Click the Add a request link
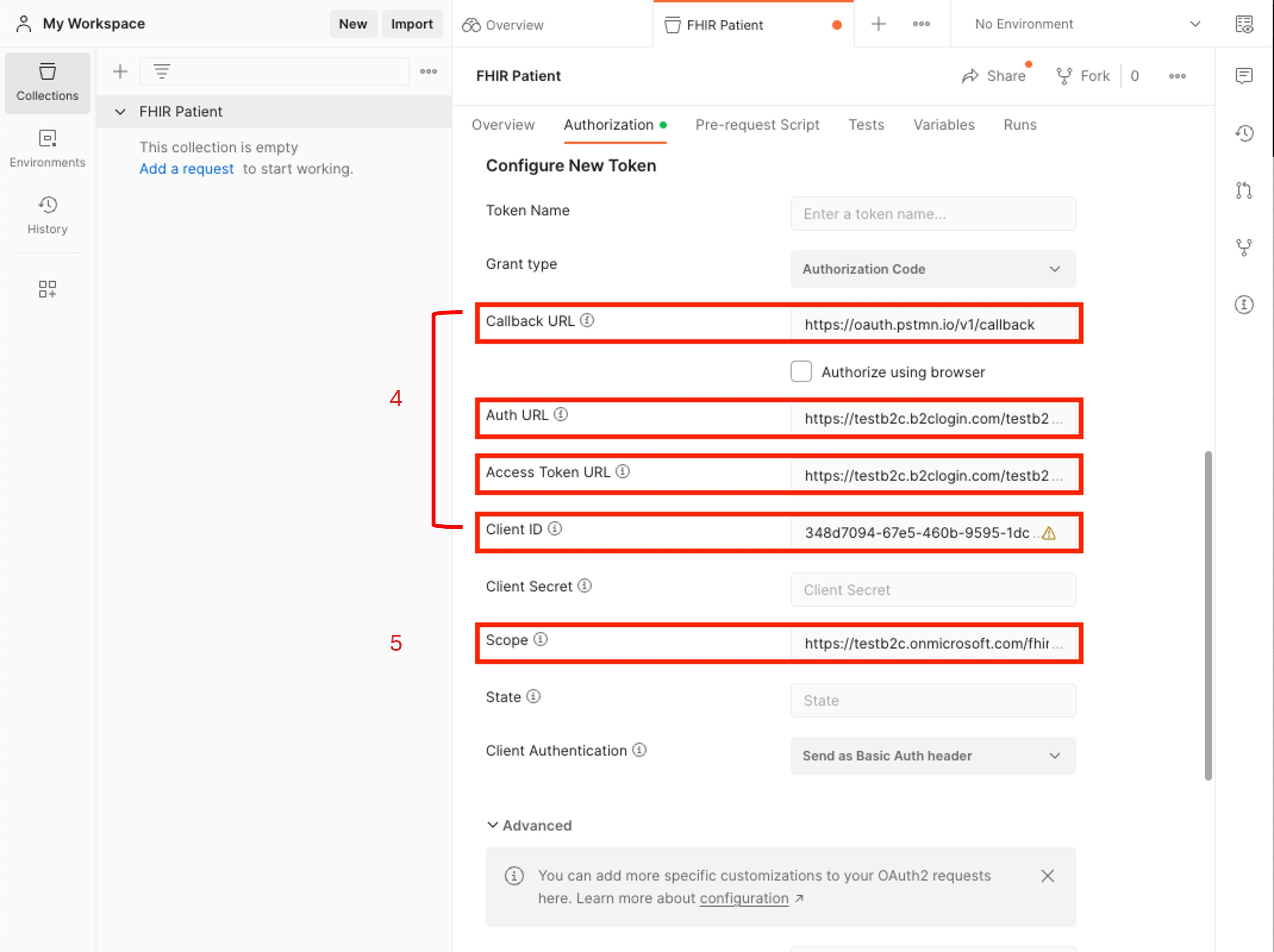Screen dimensions: 1274x952 point(186,169)
